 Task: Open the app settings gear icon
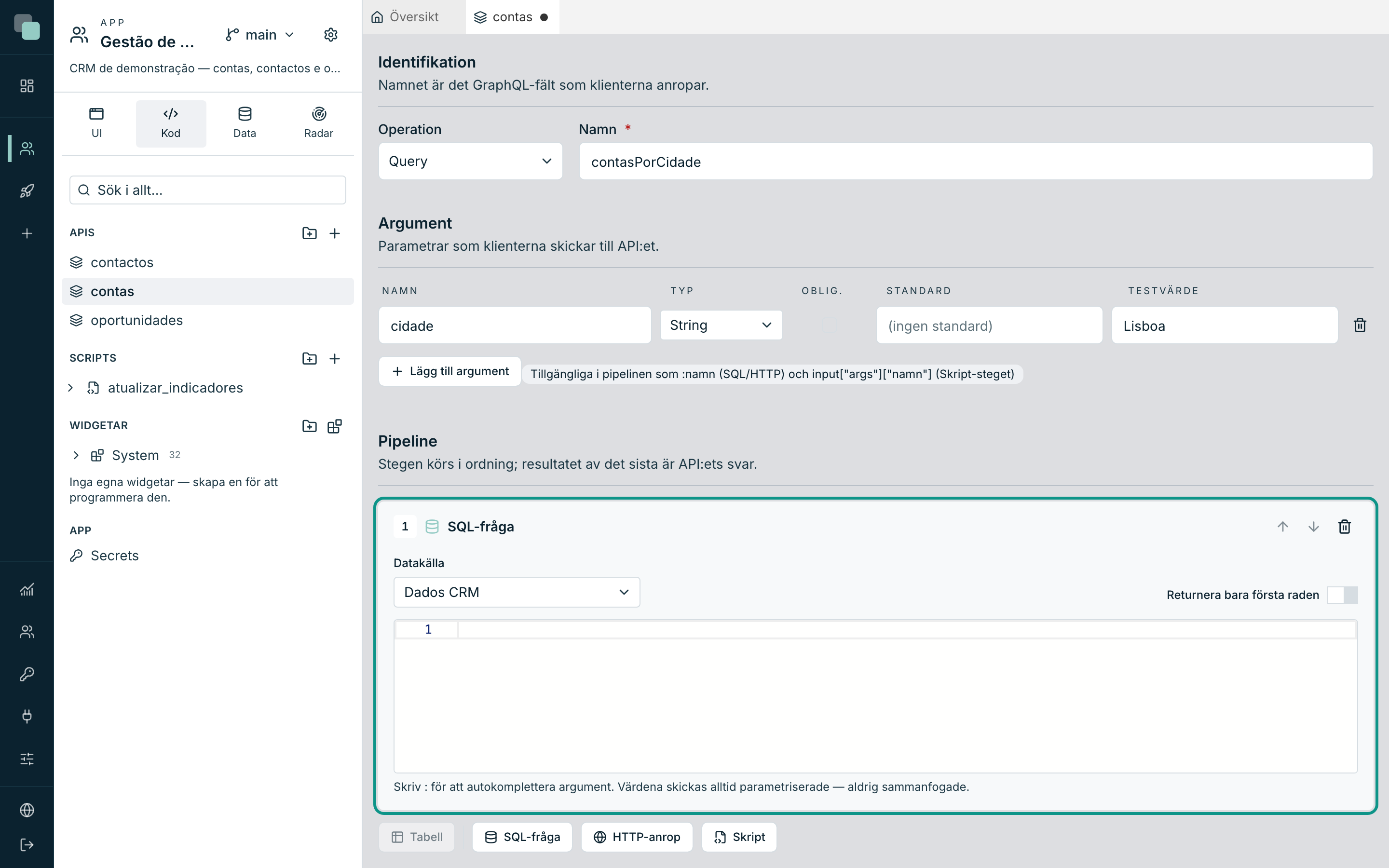tap(330, 35)
